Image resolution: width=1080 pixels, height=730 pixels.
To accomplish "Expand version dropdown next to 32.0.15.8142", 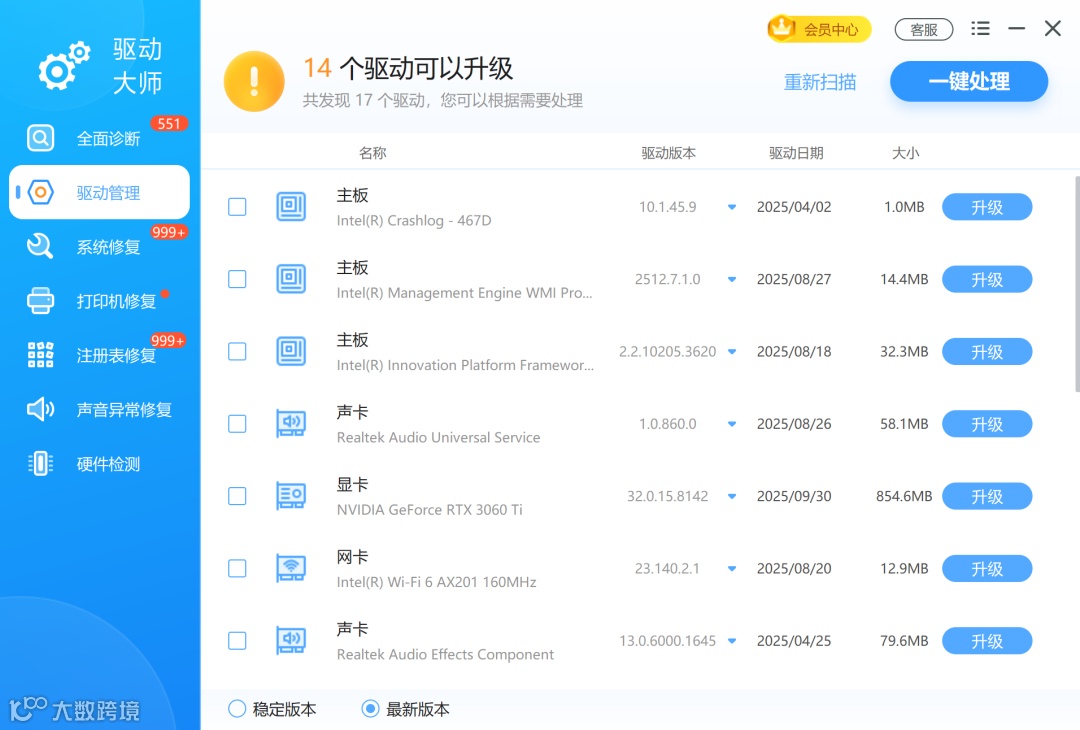I will tap(732, 496).
